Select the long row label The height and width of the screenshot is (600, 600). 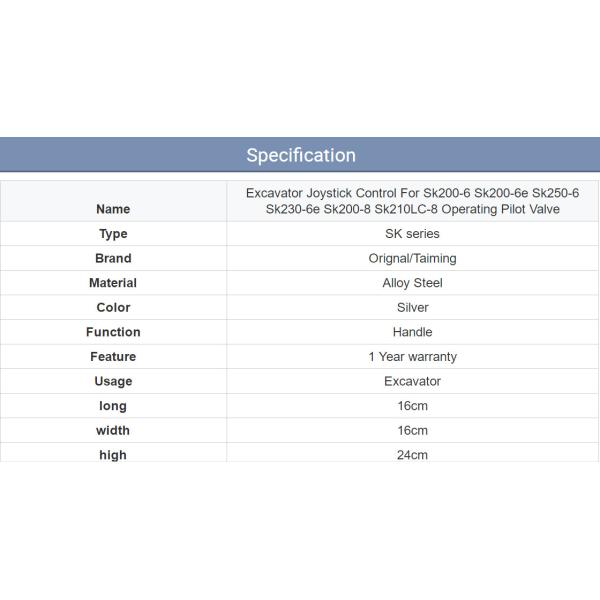[x=113, y=406]
